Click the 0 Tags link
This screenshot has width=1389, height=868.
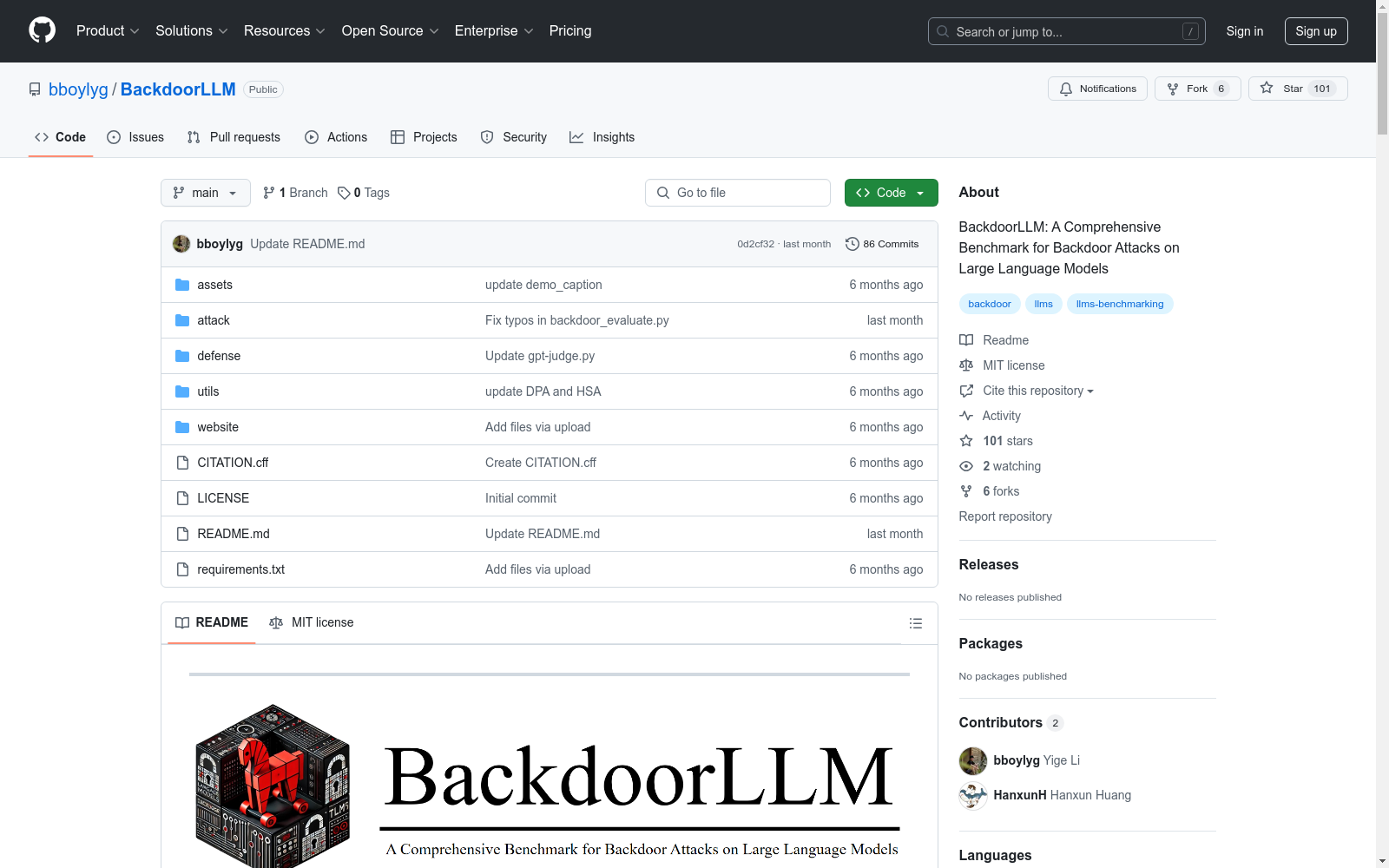(364, 193)
